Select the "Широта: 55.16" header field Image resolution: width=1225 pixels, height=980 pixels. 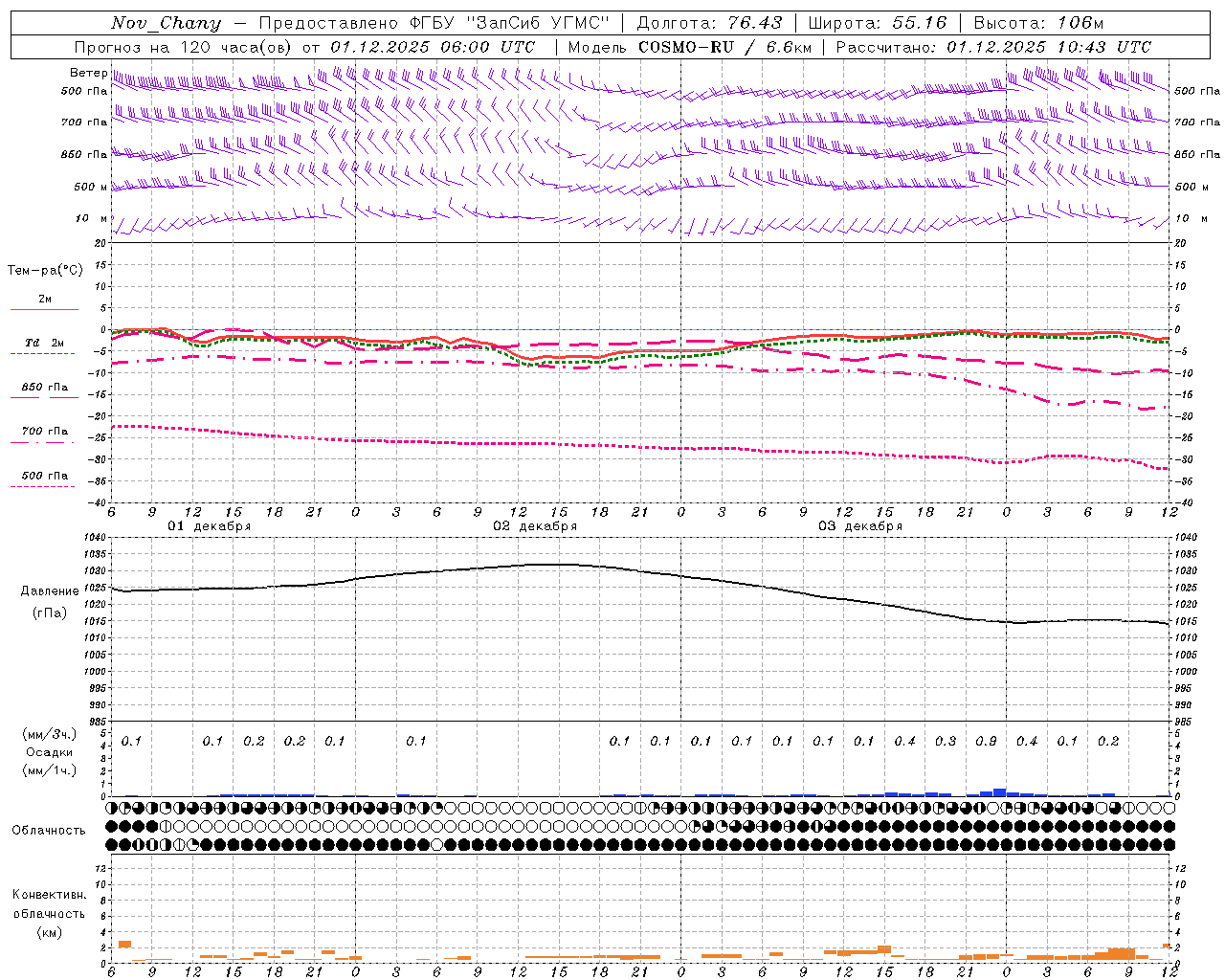click(x=878, y=23)
